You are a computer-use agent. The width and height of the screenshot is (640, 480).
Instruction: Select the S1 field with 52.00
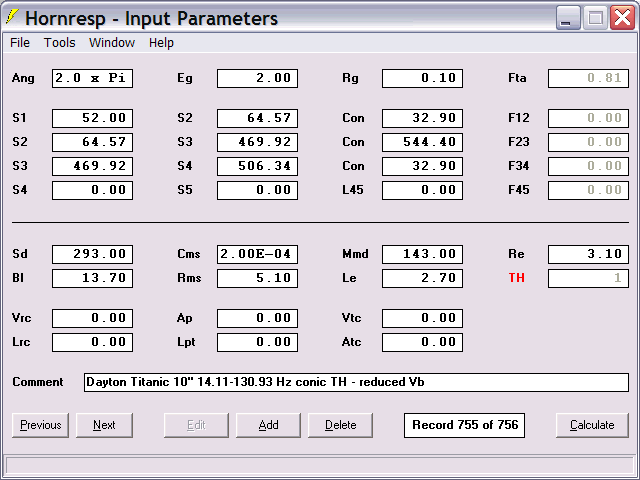pos(92,118)
